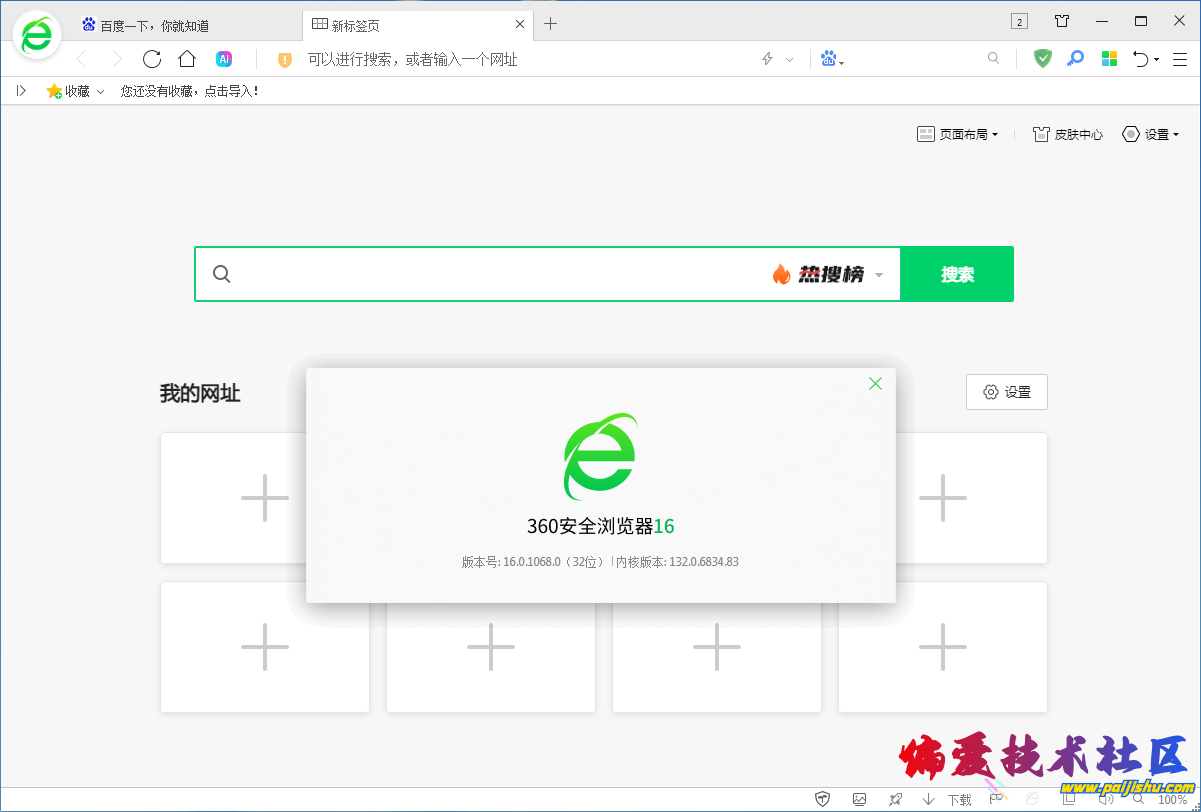Click the 100% zoom control in status bar
The image size is (1201, 812).
point(1172,799)
